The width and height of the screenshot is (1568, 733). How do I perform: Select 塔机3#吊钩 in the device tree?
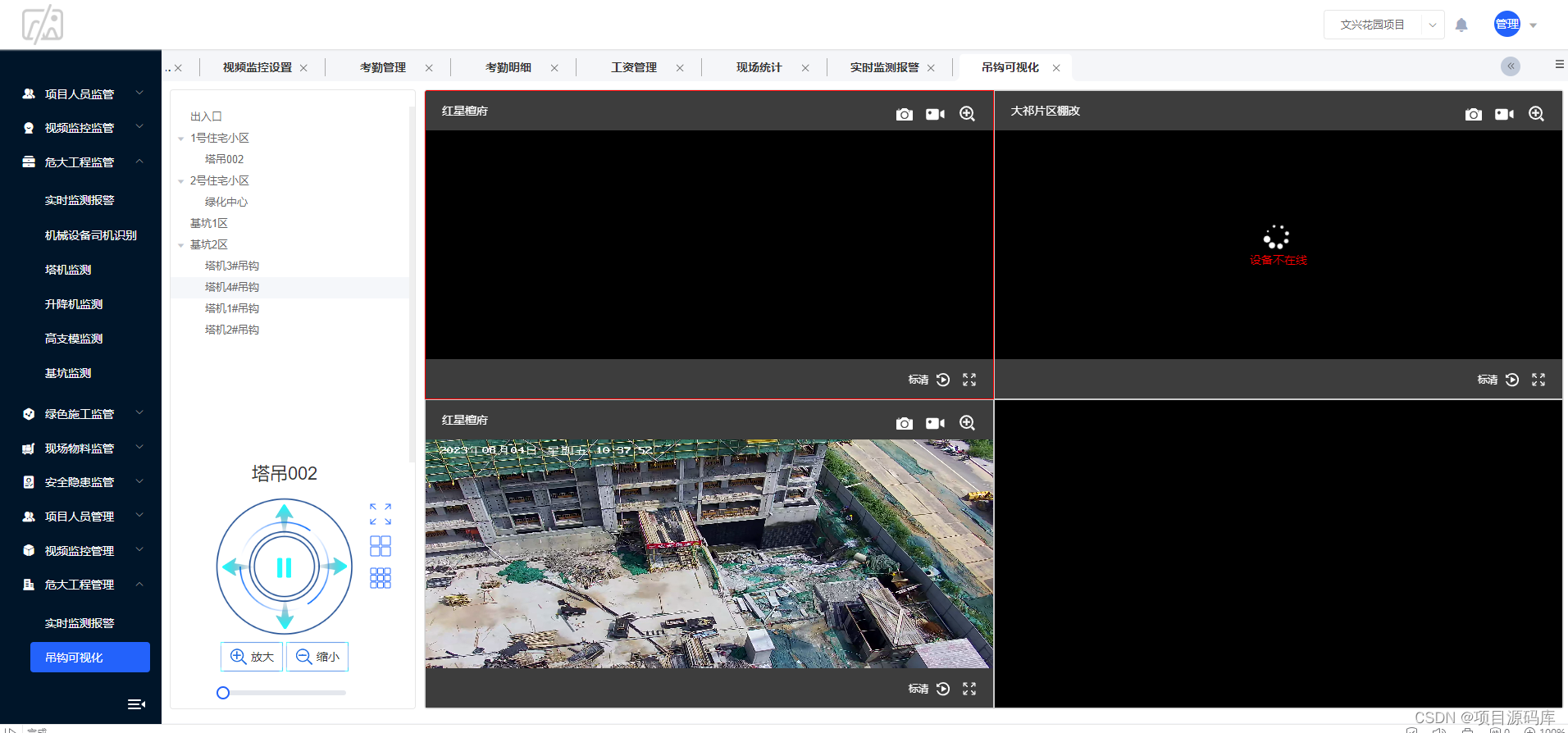(232, 266)
